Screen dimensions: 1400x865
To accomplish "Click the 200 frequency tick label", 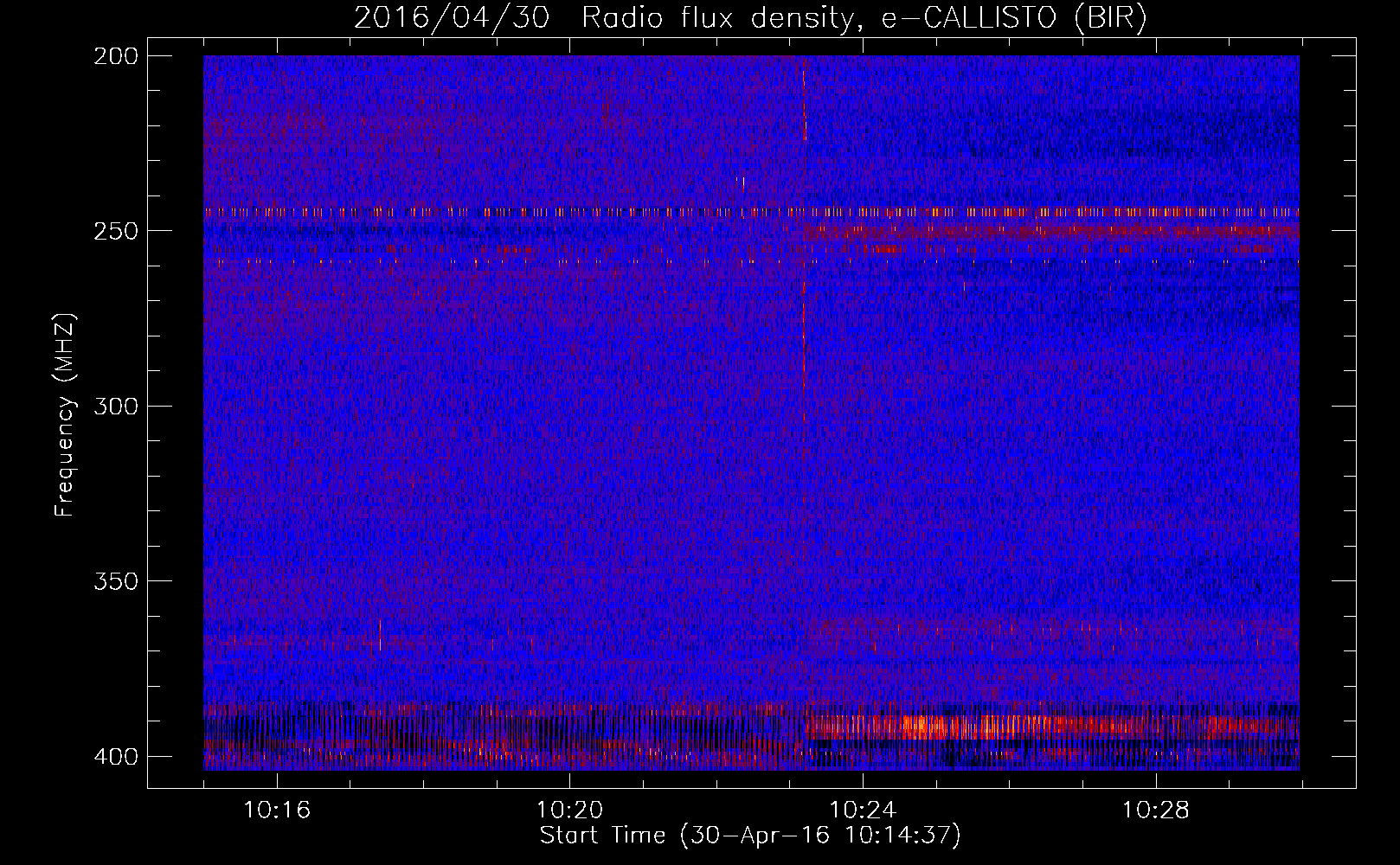I will point(115,56).
